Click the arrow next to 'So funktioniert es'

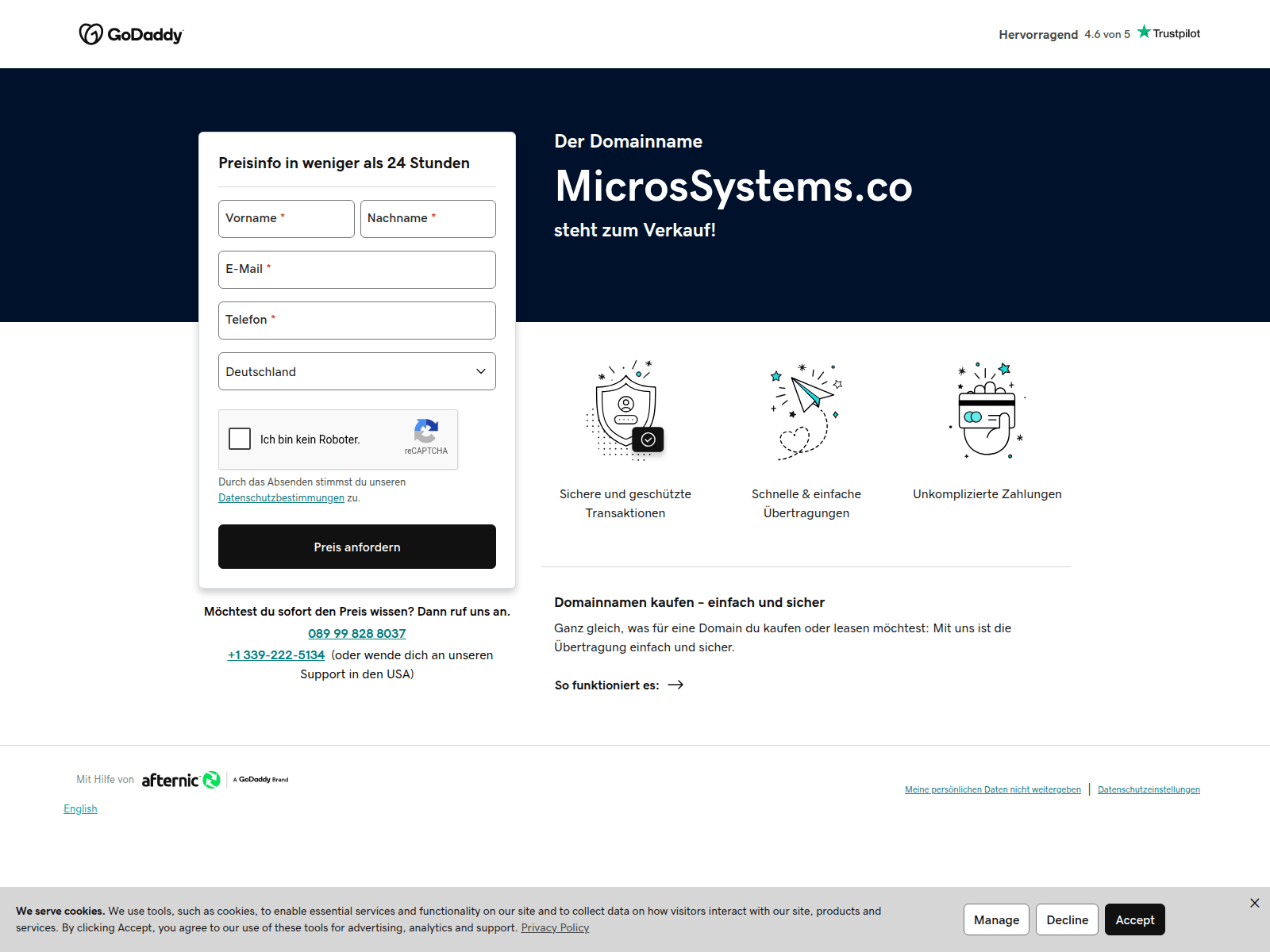click(675, 685)
